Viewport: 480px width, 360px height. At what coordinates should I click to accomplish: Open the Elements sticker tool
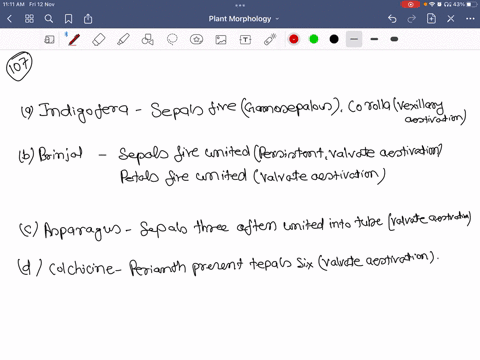pos(196,40)
